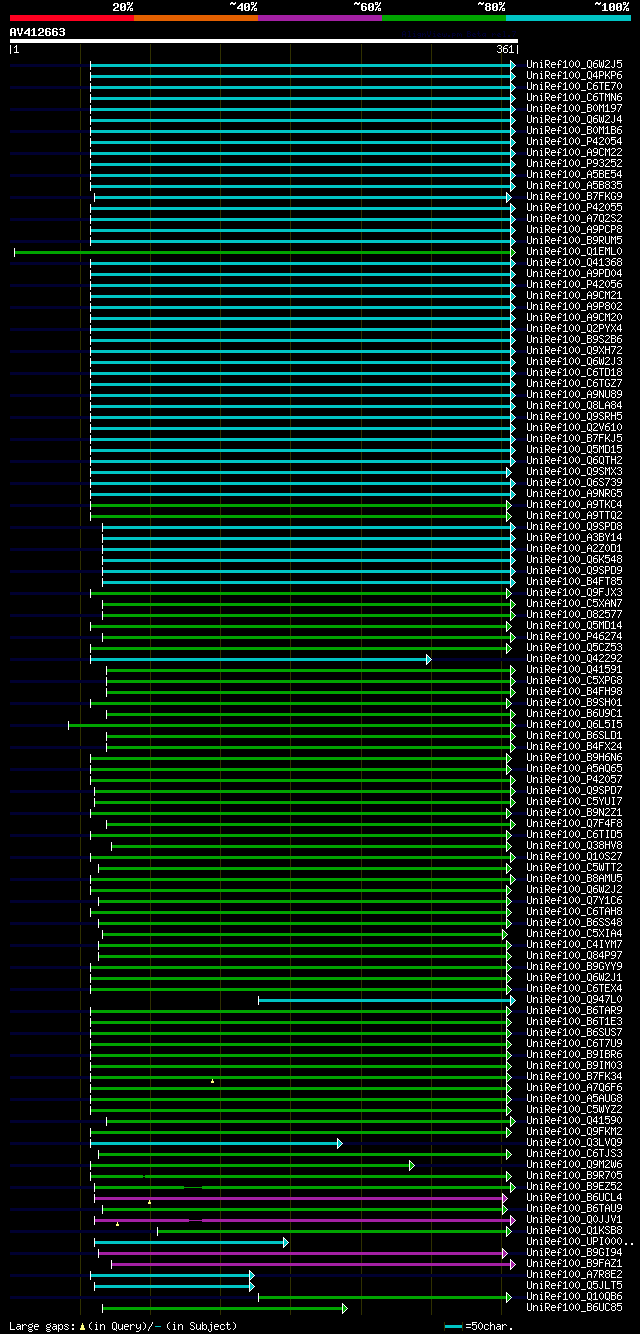Click the 'Large gaps' legend text
Screen dimensions: 640x1334
(40, 1326)
